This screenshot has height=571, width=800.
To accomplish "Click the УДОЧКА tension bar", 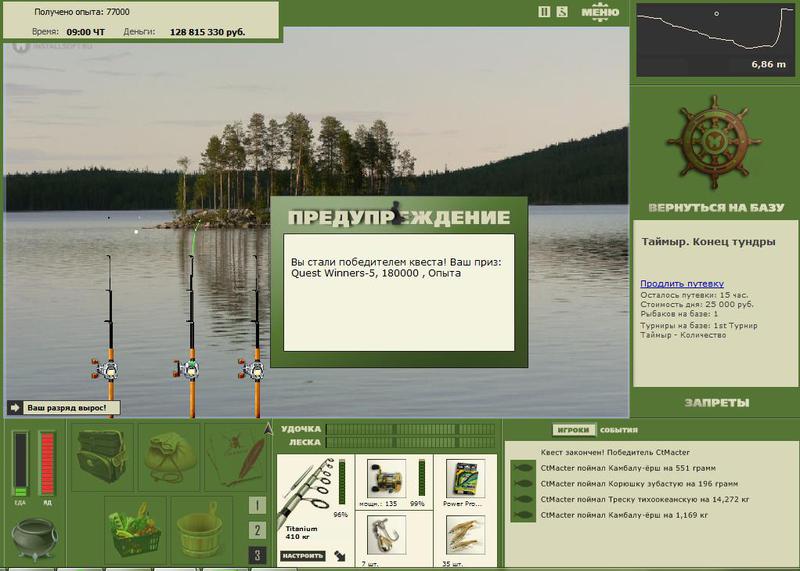I will [x=410, y=429].
